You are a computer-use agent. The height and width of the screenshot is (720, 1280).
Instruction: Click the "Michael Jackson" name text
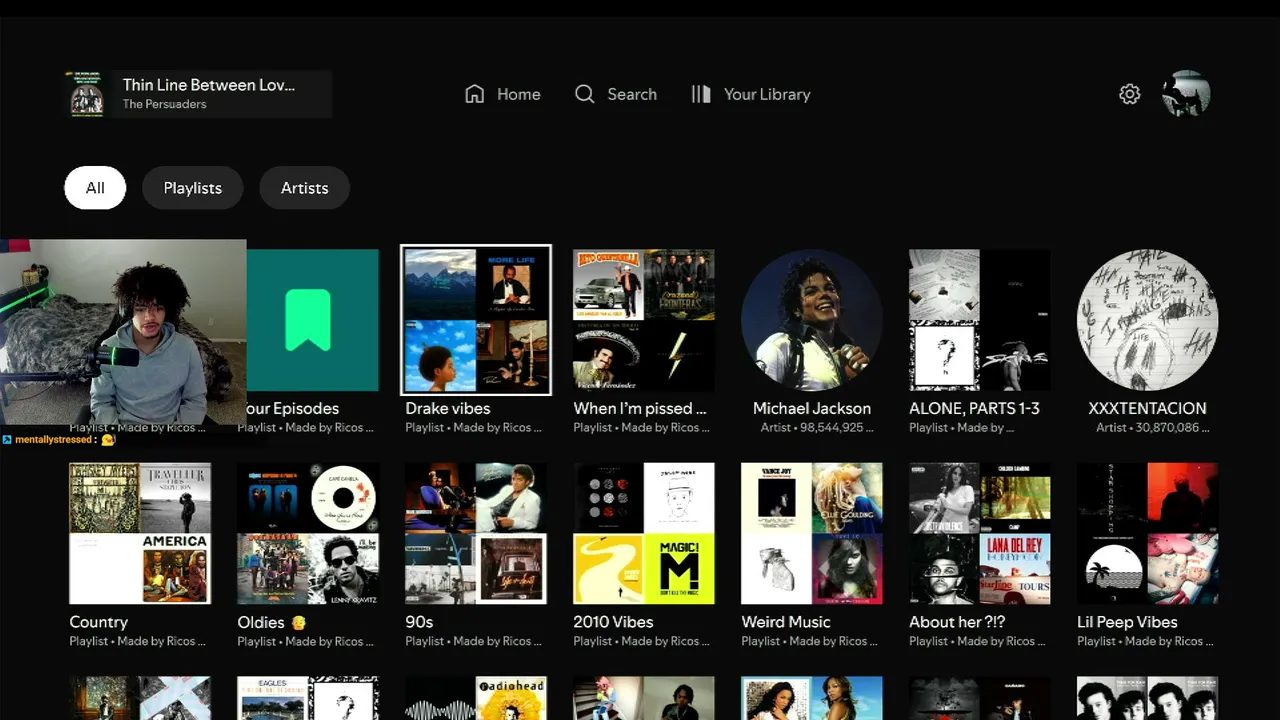coord(812,408)
